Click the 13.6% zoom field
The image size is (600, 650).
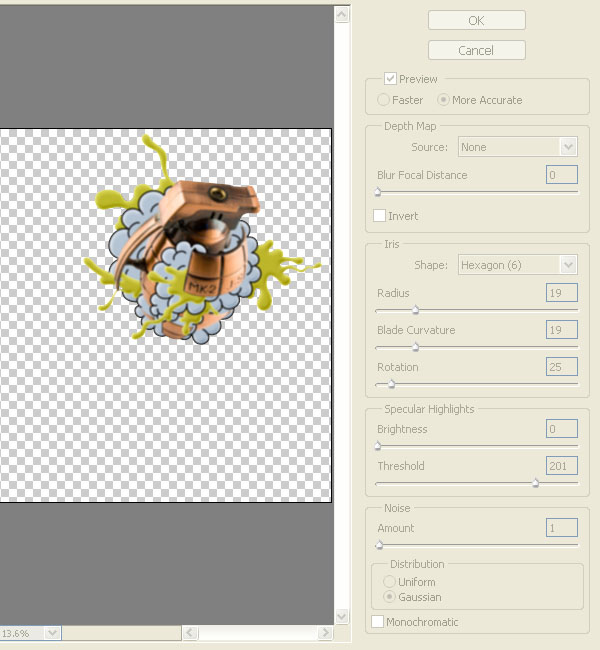tap(22, 633)
